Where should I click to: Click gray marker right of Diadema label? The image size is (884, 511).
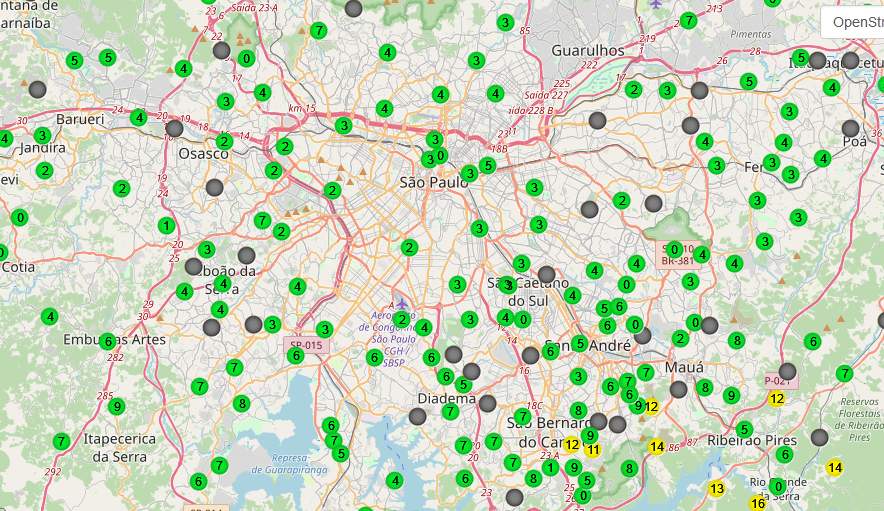(488, 403)
